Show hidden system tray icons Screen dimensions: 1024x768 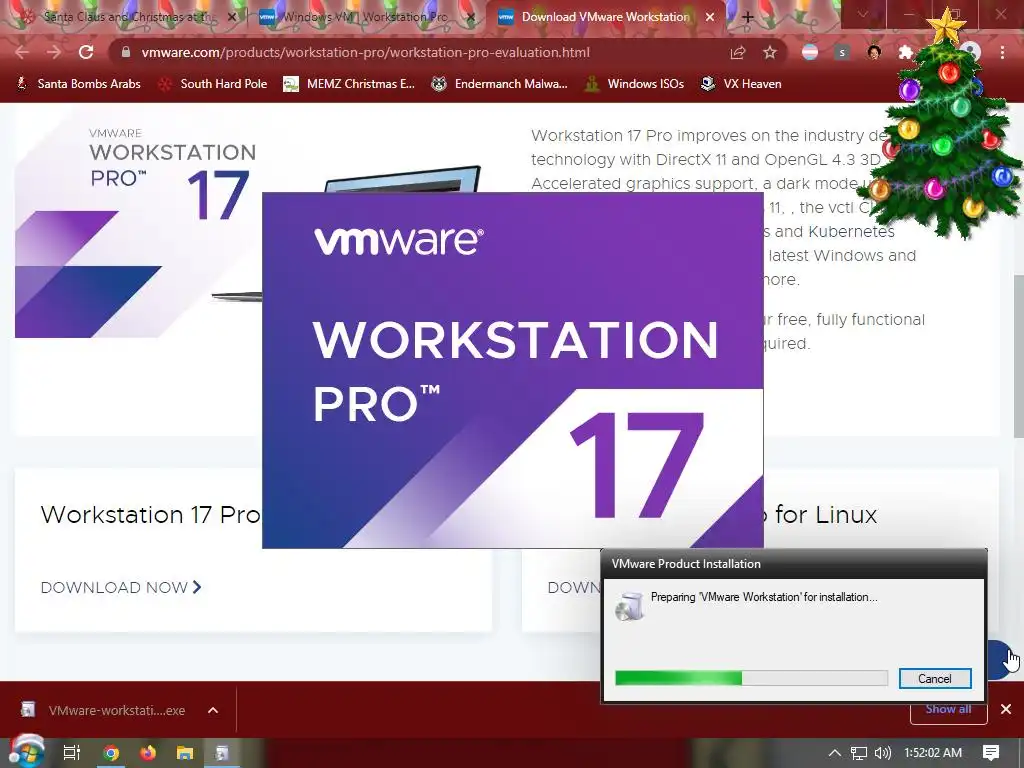pos(835,753)
